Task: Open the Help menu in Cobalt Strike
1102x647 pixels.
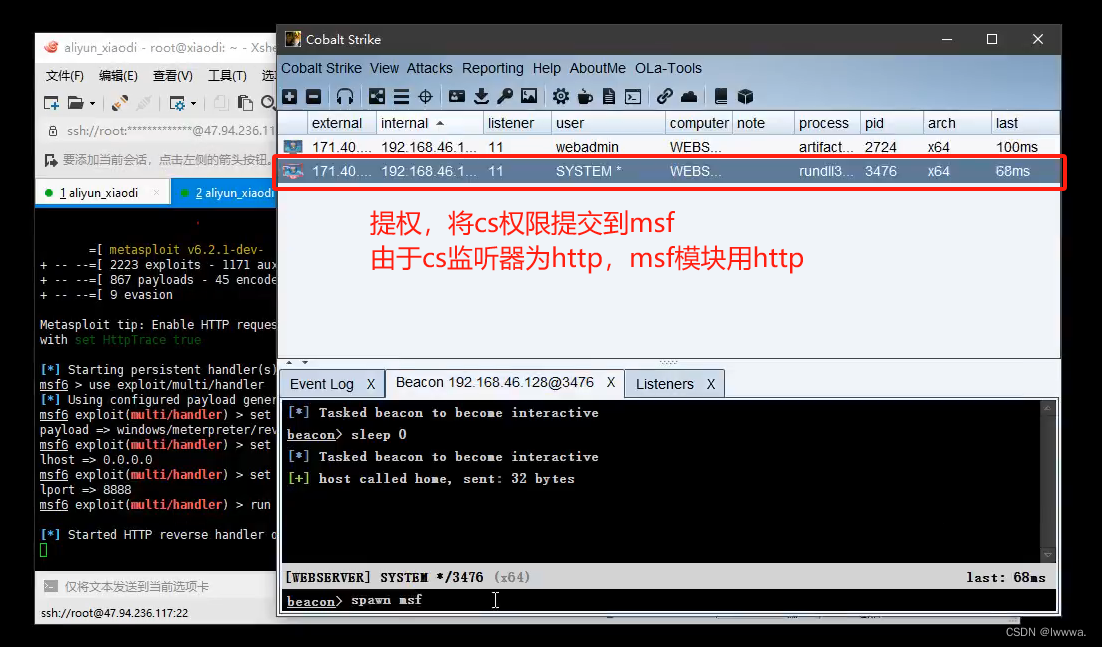Action: [x=547, y=68]
